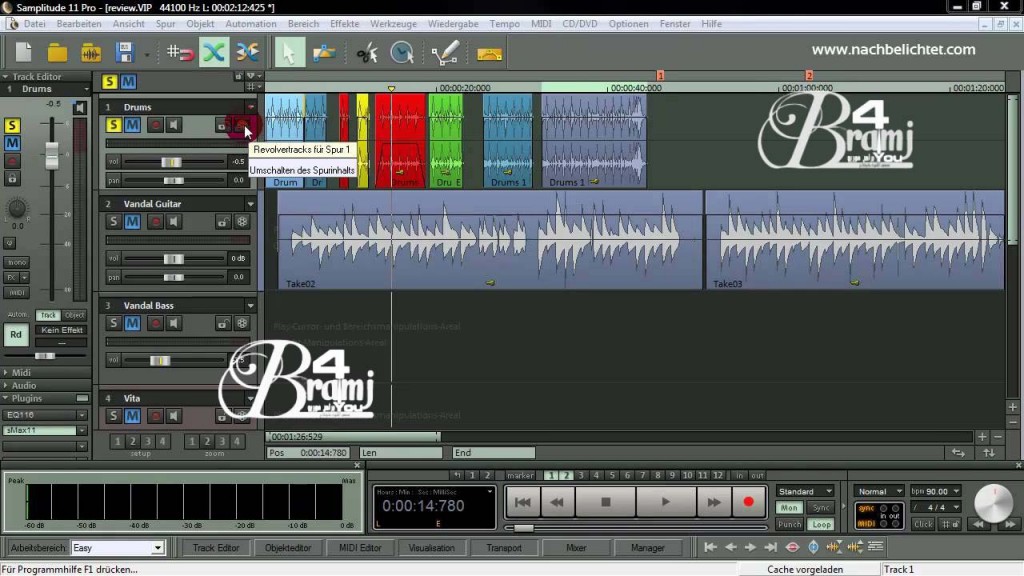Click the save floppy disk icon
Image resolution: width=1024 pixels, height=576 pixels.
click(x=125, y=52)
